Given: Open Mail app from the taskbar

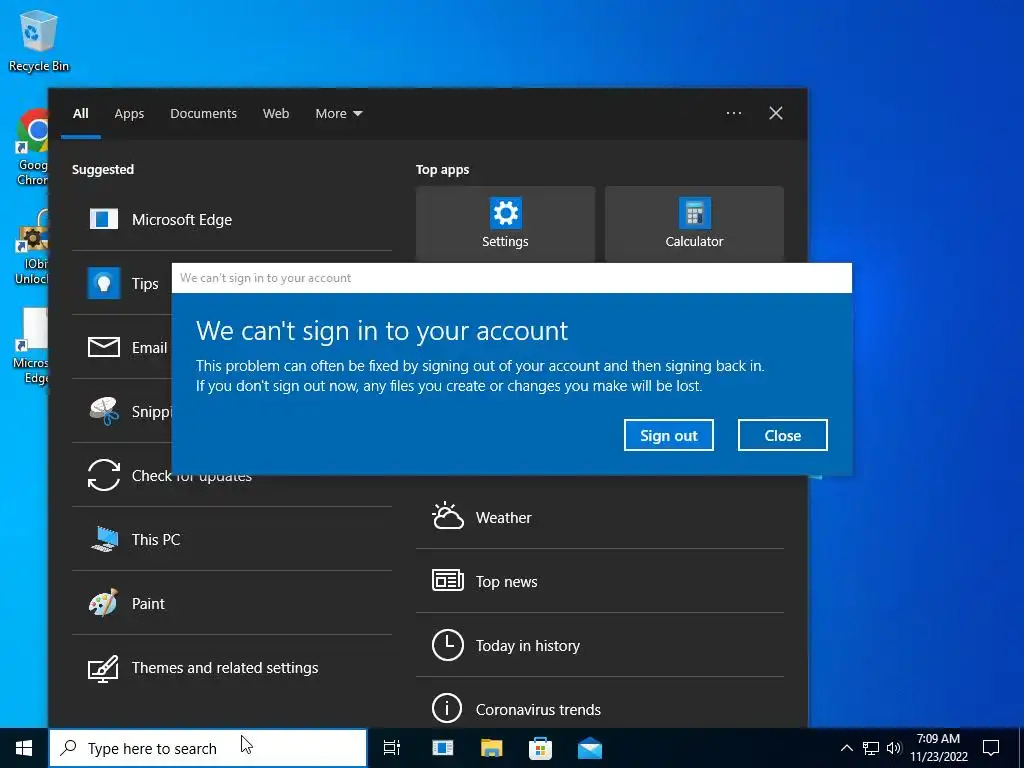Looking at the screenshot, I should tap(590, 748).
